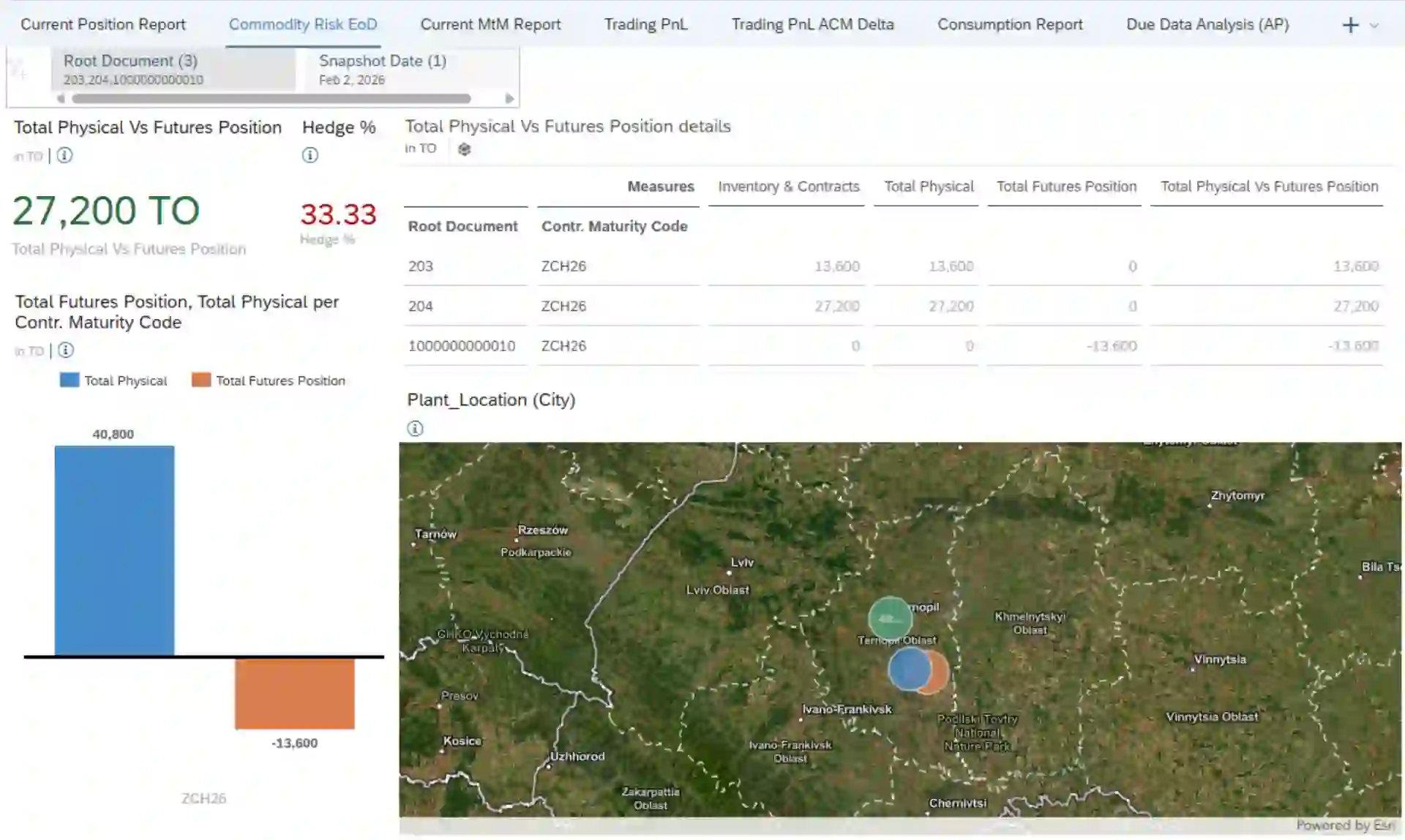Click the Hedge % info icon

click(310, 155)
